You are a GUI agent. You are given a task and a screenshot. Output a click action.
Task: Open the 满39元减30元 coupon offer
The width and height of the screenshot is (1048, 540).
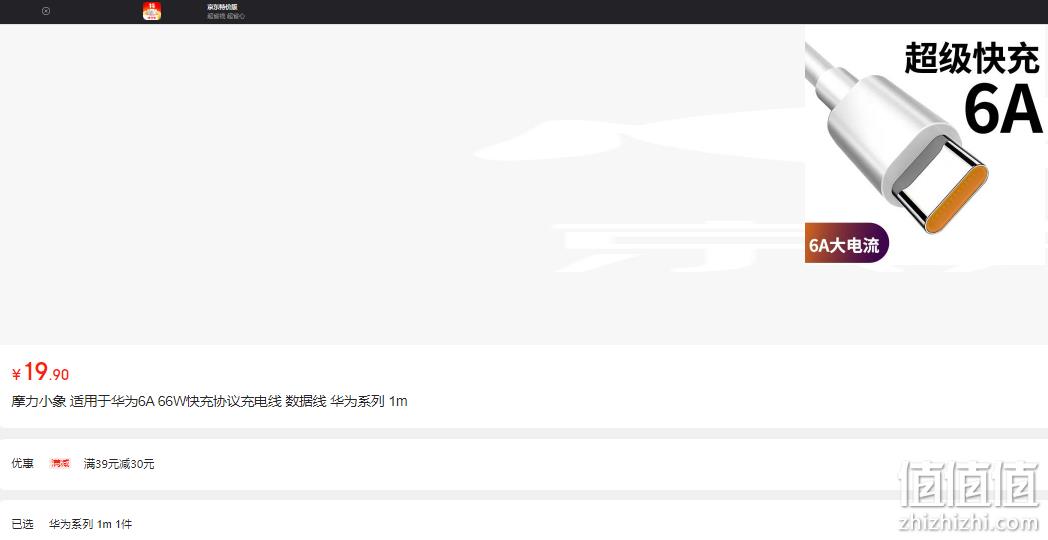(x=119, y=464)
